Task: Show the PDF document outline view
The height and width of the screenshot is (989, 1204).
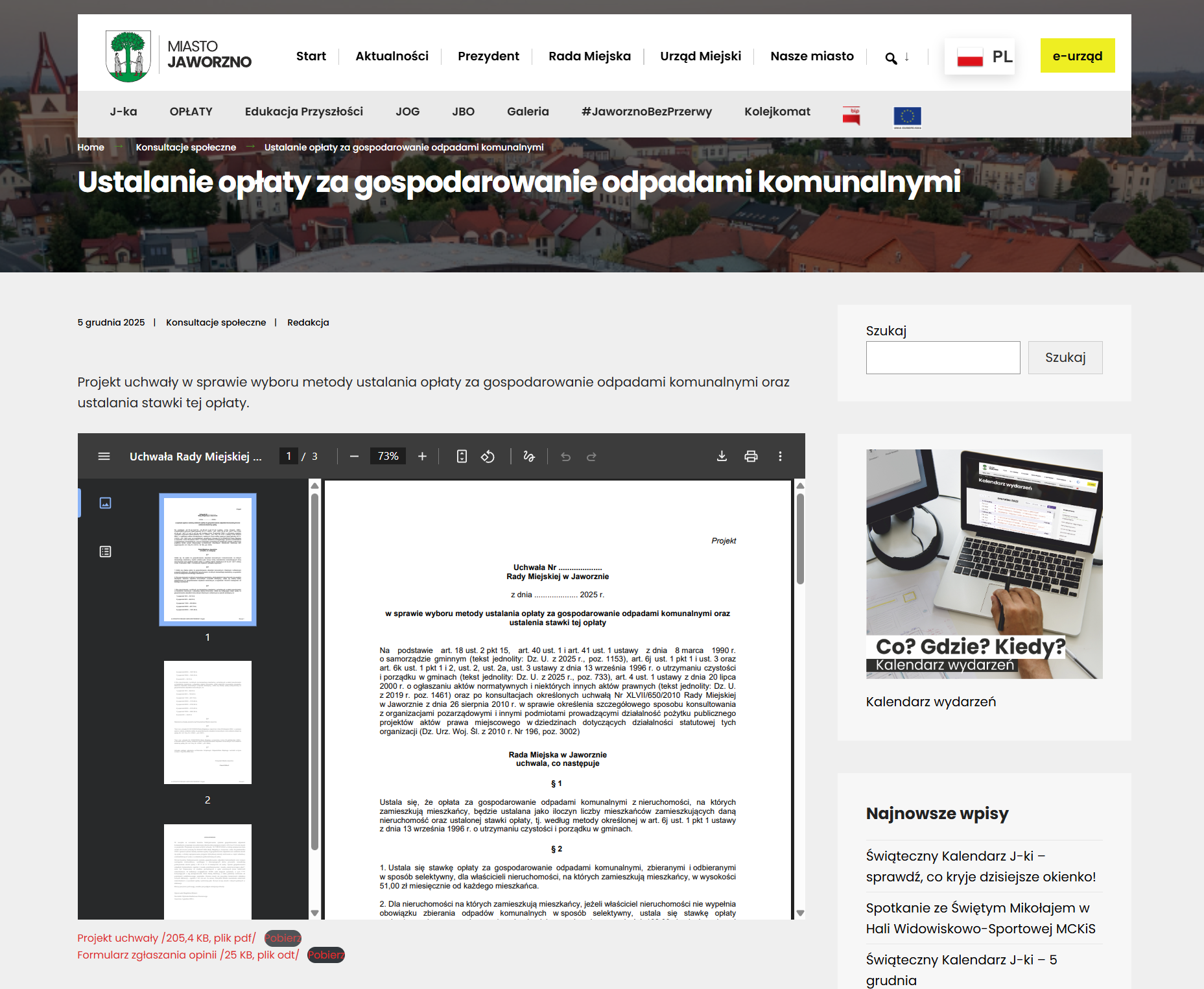Action: (105, 551)
